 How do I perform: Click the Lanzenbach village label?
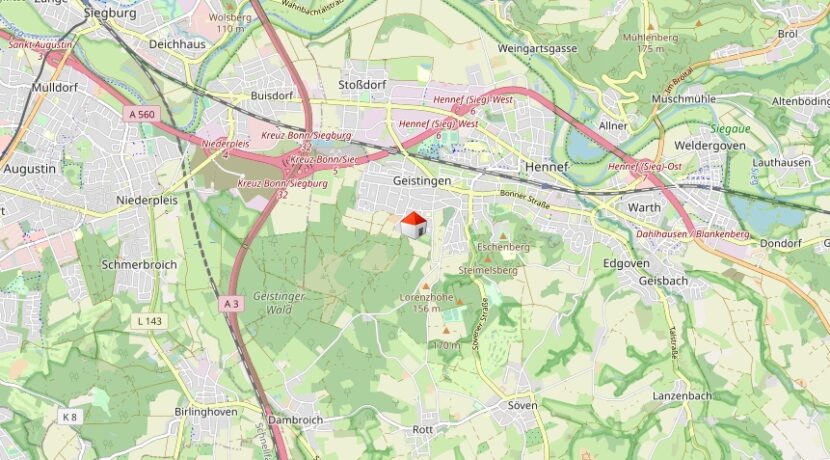click(682, 396)
